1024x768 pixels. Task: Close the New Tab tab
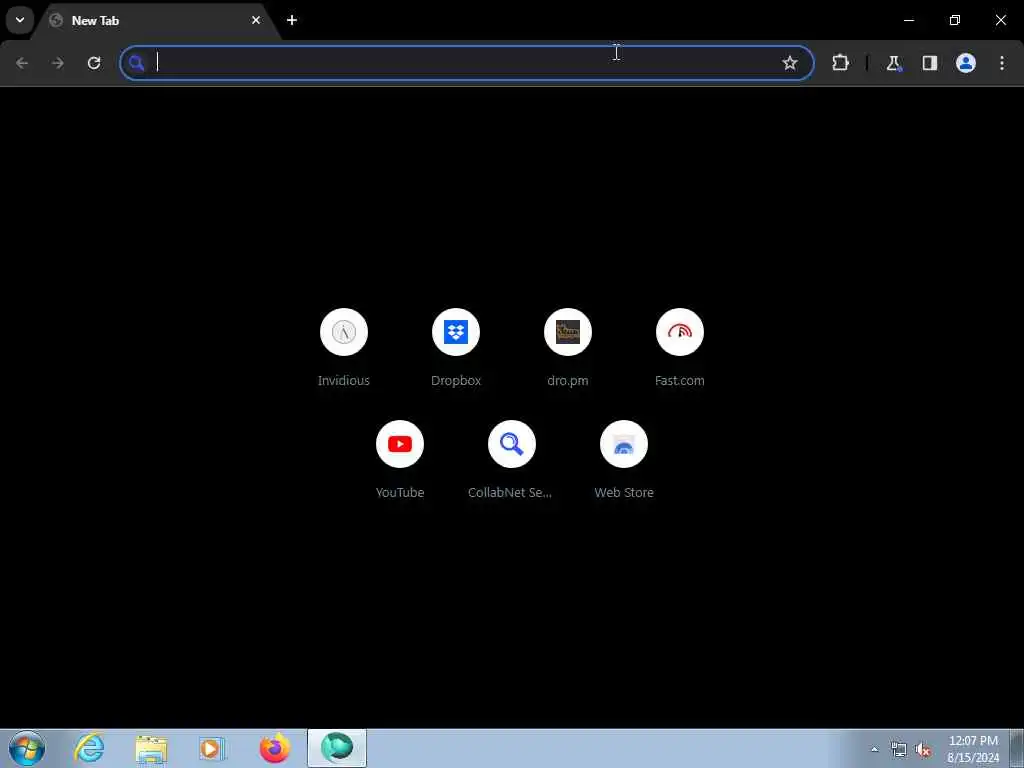256,20
